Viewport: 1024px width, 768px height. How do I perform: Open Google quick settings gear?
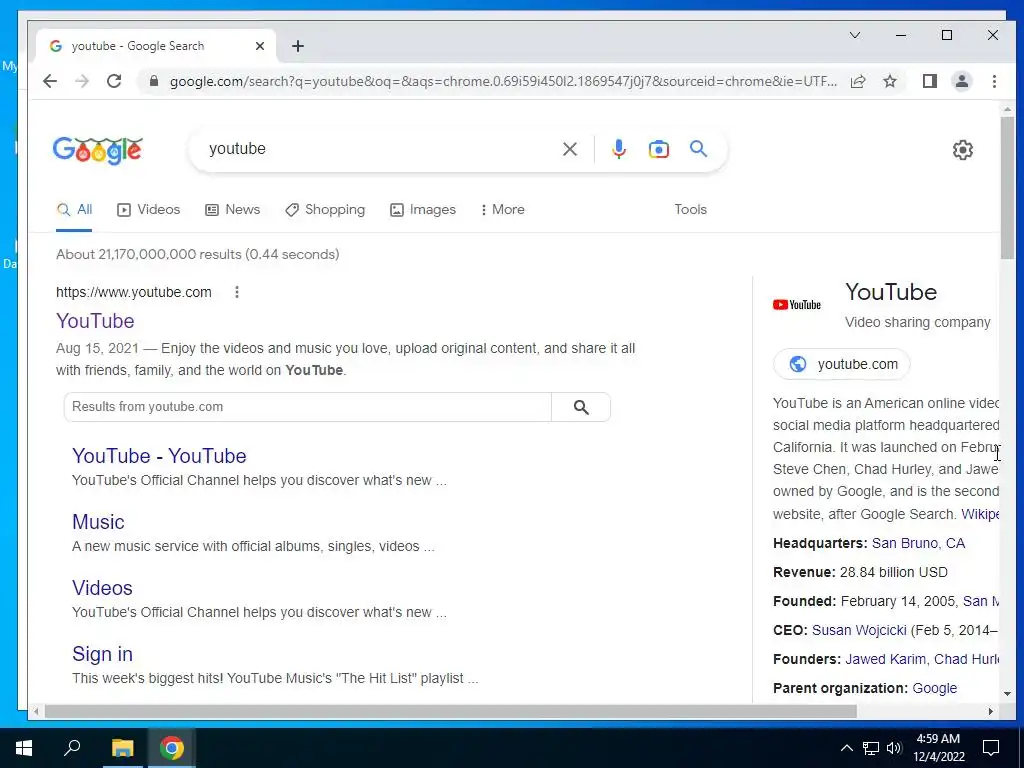click(x=963, y=150)
